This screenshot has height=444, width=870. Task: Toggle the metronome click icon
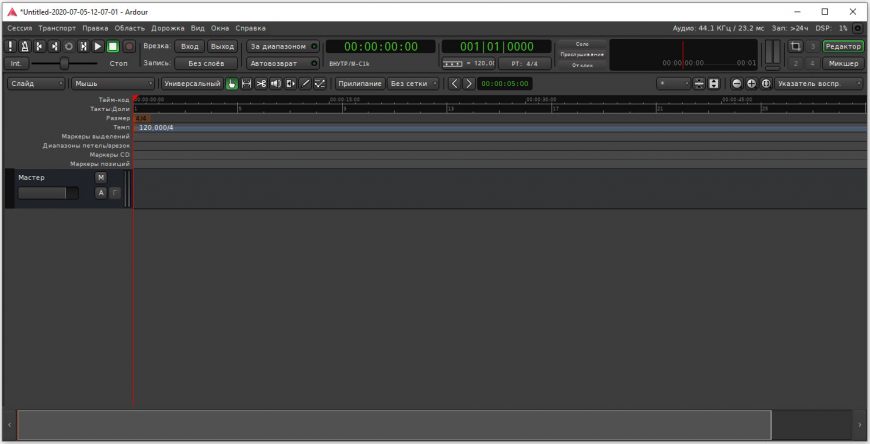[26, 46]
